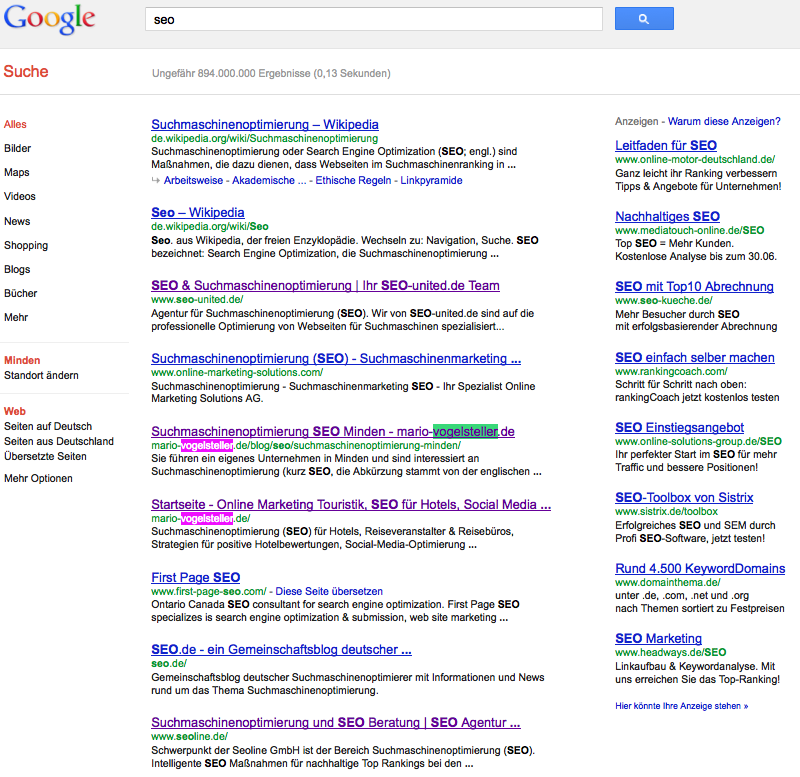Open the SEO-united.de Team result
Viewport: 800px width, 777px height.
[x=326, y=286]
